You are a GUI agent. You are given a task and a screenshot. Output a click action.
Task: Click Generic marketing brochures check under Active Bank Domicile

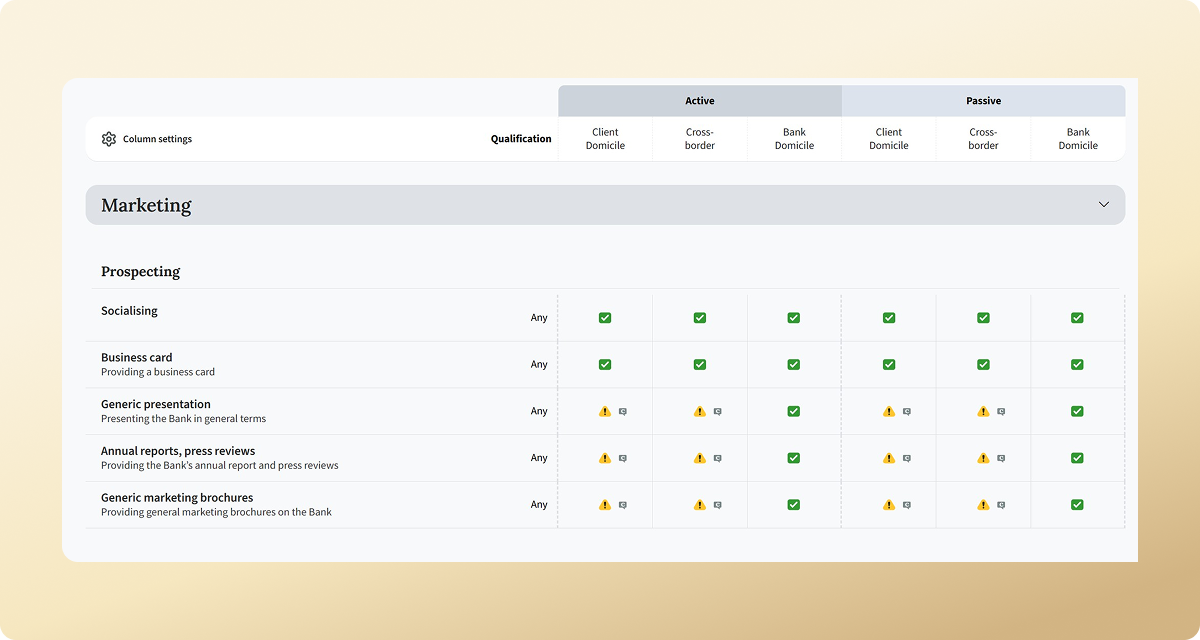point(794,505)
